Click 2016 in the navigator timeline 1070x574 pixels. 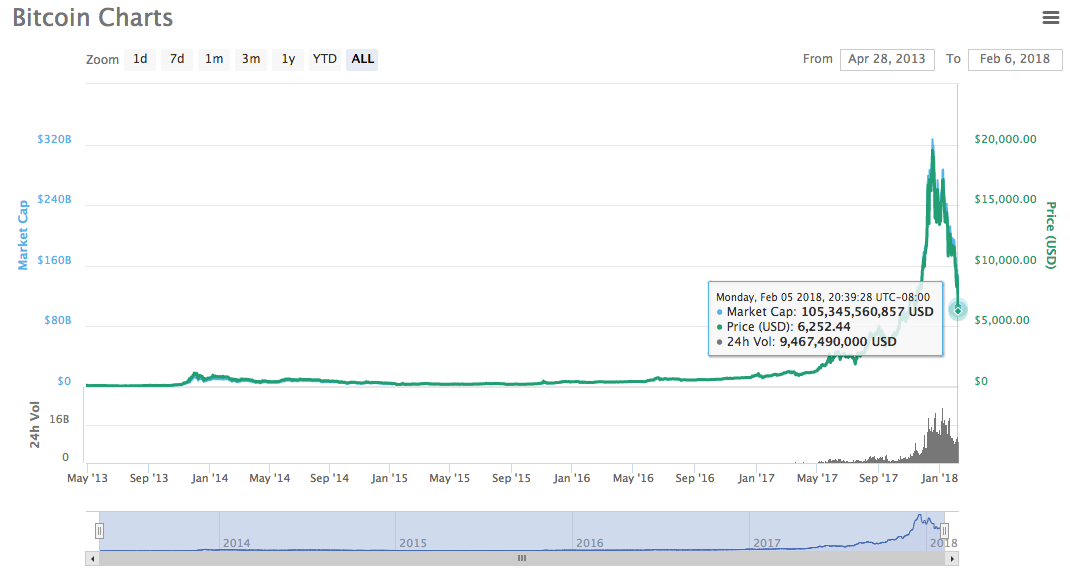[x=590, y=543]
